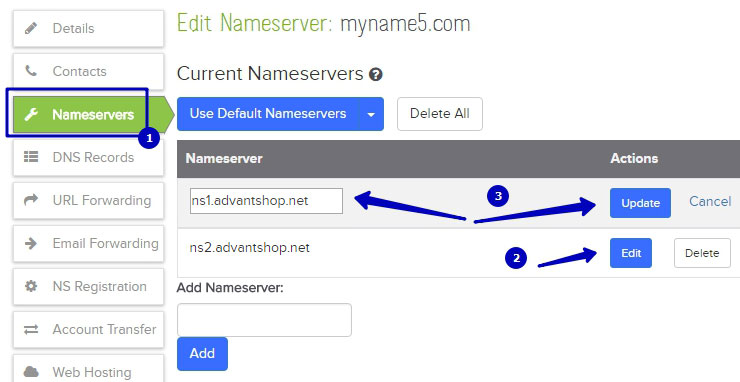This screenshot has height=382, width=740.
Task: Click the Add Nameserver label
Action: (x=230, y=287)
